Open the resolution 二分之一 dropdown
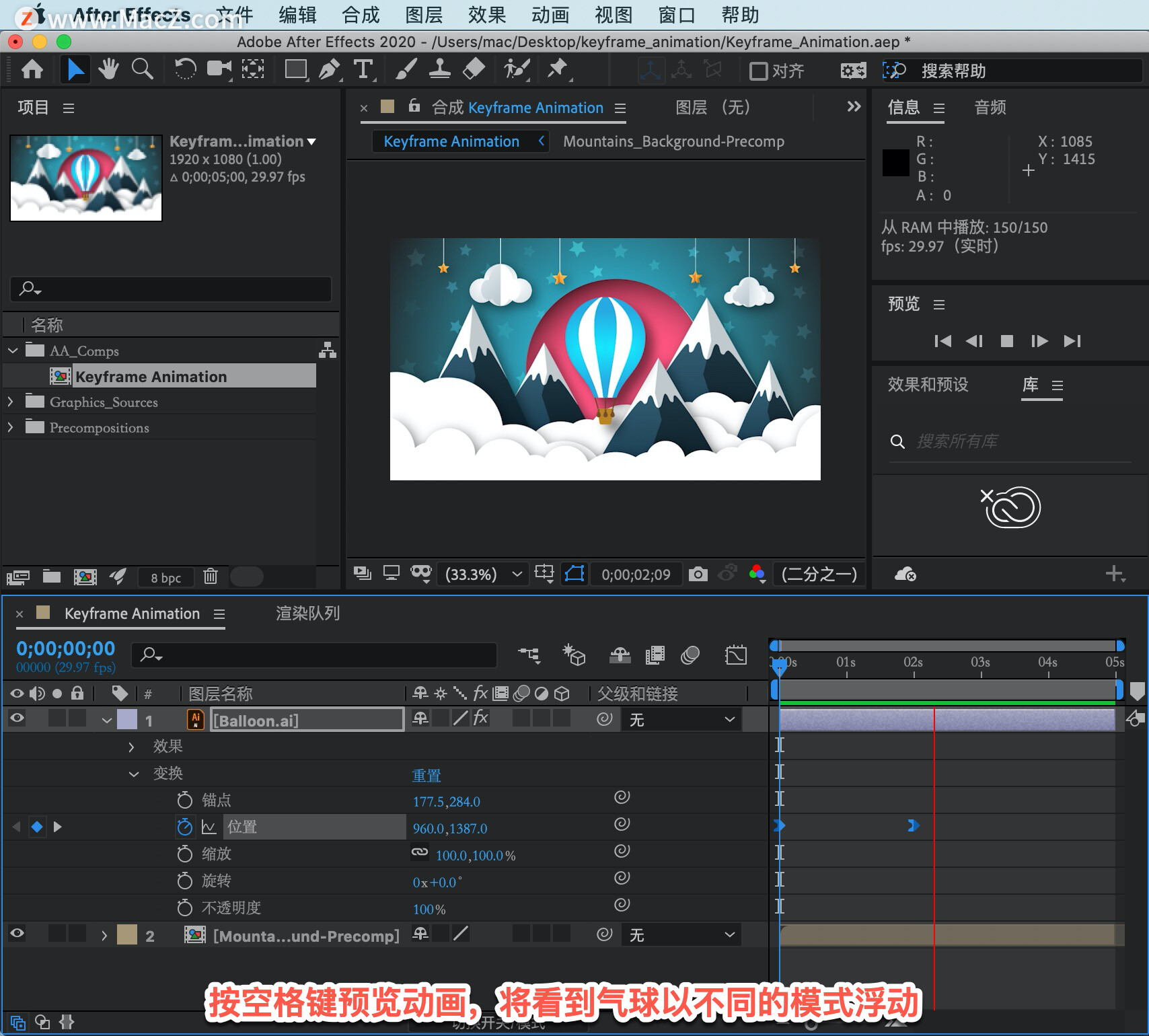Image resolution: width=1149 pixels, height=1036 pixels. tap(819, 574)
